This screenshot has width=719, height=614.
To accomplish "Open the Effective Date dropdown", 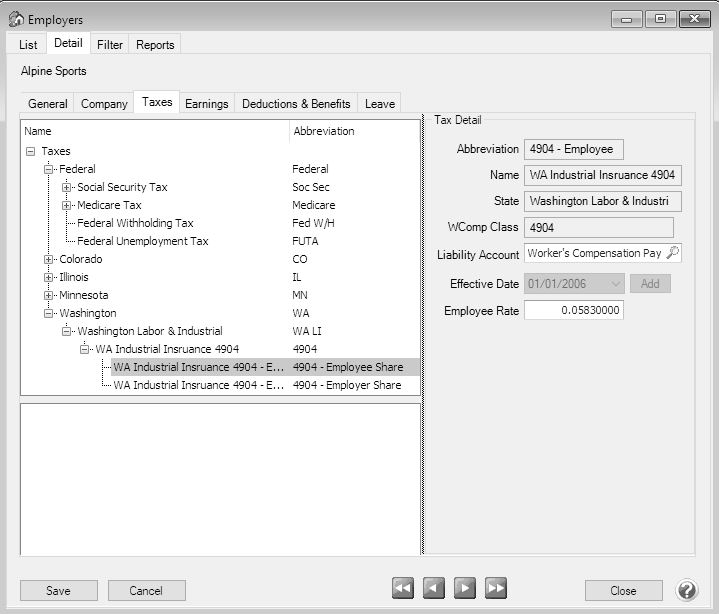I will (613, 284).
